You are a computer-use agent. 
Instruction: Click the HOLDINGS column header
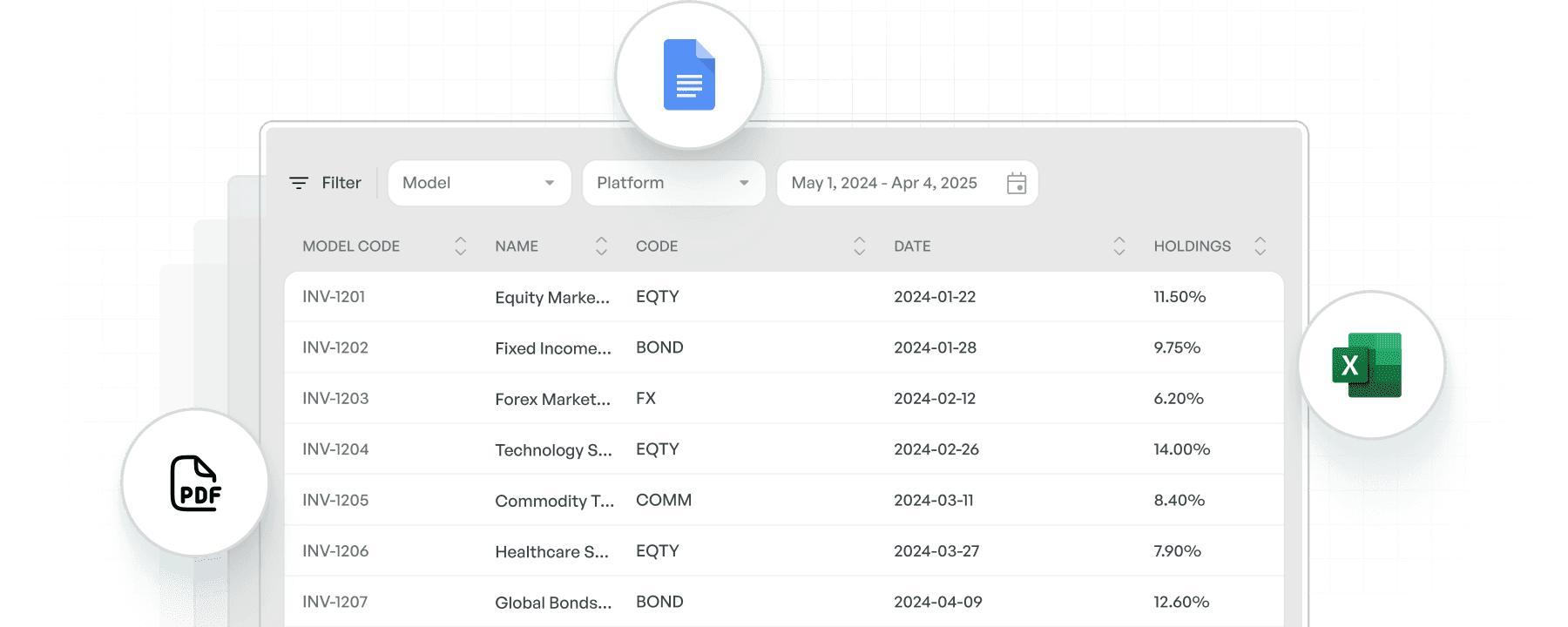(x=1193, y=246)
